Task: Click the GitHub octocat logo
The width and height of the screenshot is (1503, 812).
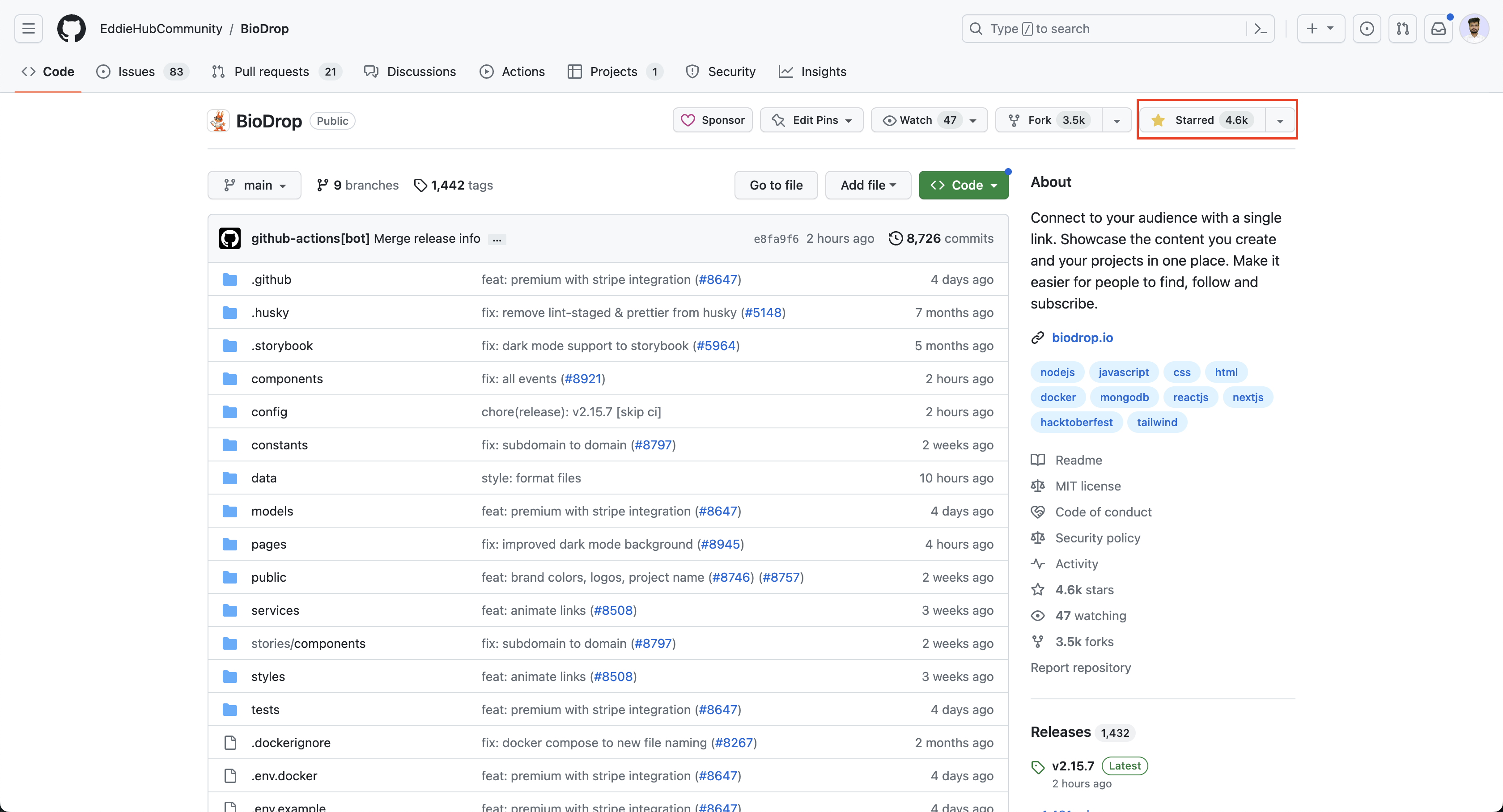Action: [71, 28]
